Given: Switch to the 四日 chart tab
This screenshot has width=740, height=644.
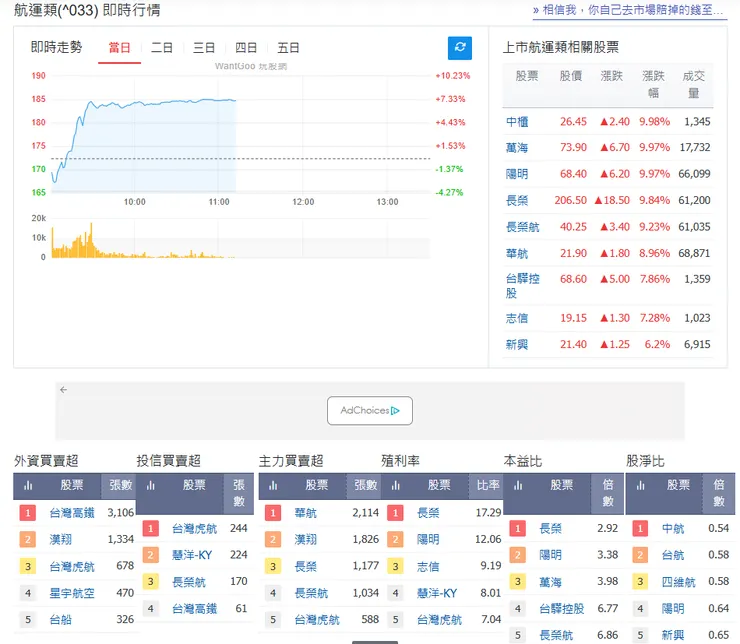Looking at the screenshot, I should point(246,48).
